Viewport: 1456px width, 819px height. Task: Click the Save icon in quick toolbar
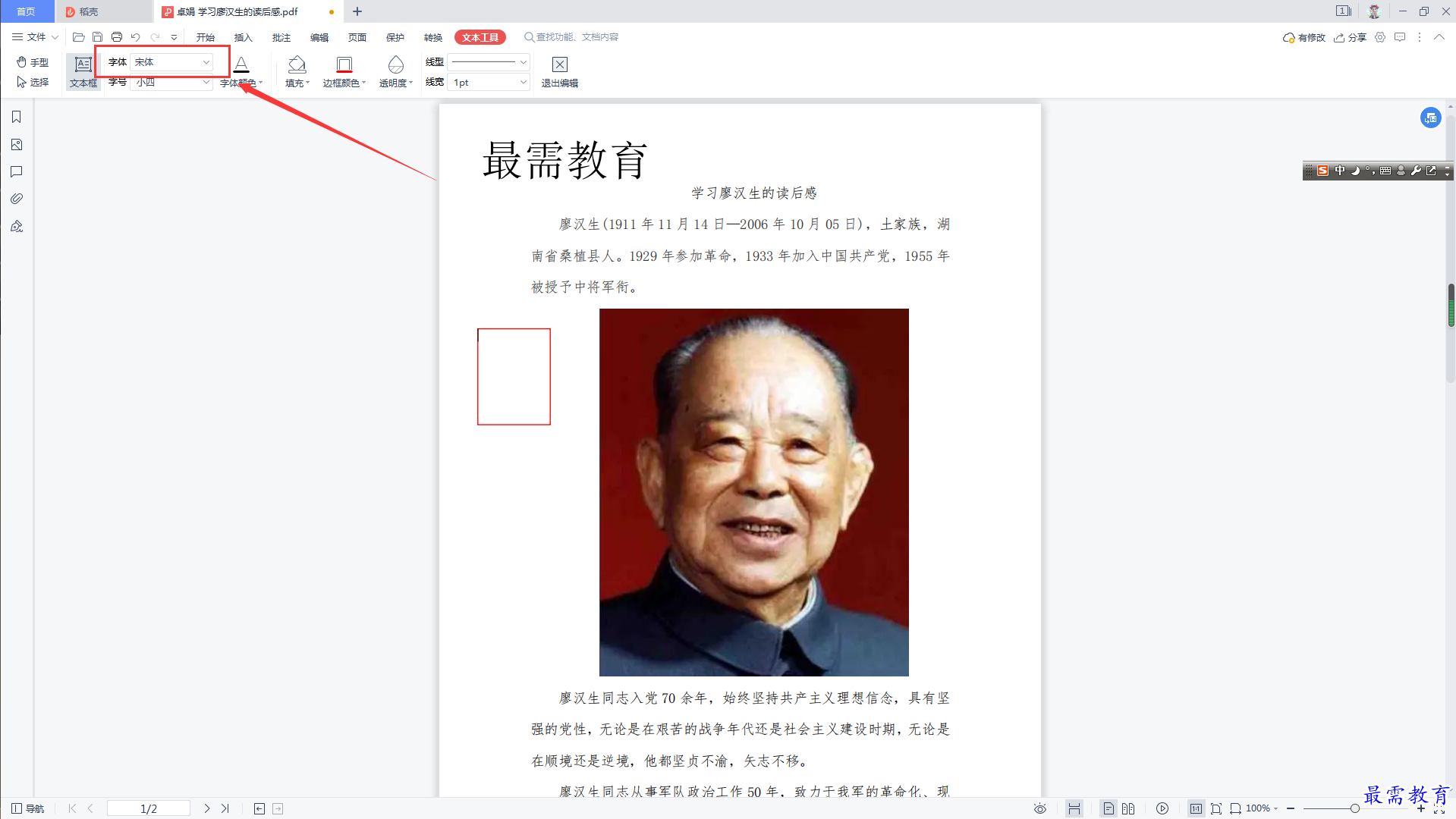[97, 36]
